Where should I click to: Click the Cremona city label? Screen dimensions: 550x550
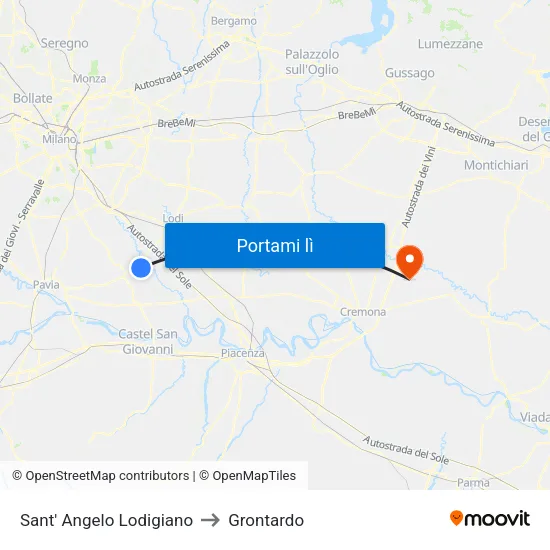363,312
